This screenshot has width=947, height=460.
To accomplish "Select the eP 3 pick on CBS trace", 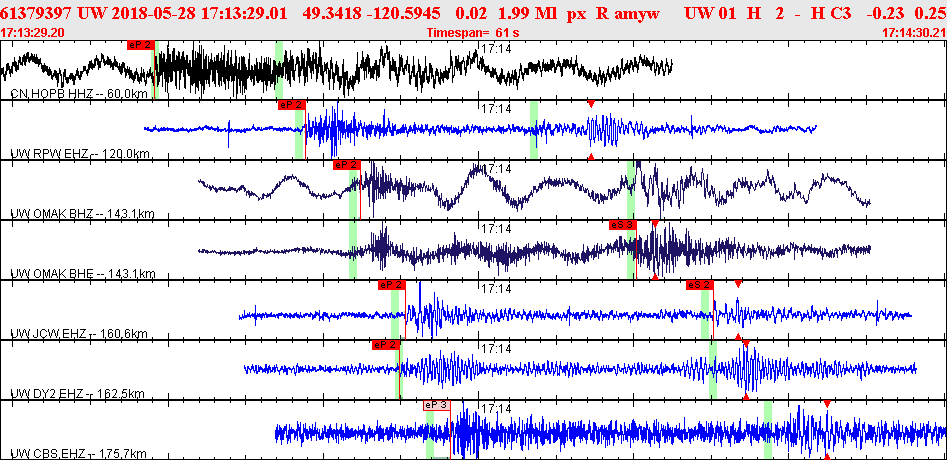I will click(437, 405).
